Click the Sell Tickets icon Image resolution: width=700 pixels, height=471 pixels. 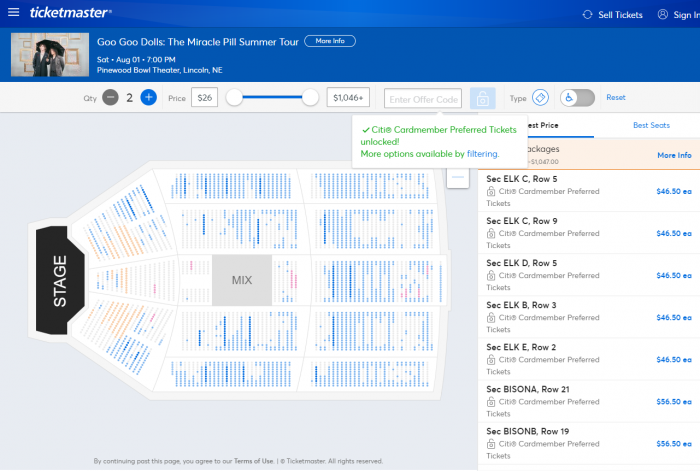coord(588,14)
